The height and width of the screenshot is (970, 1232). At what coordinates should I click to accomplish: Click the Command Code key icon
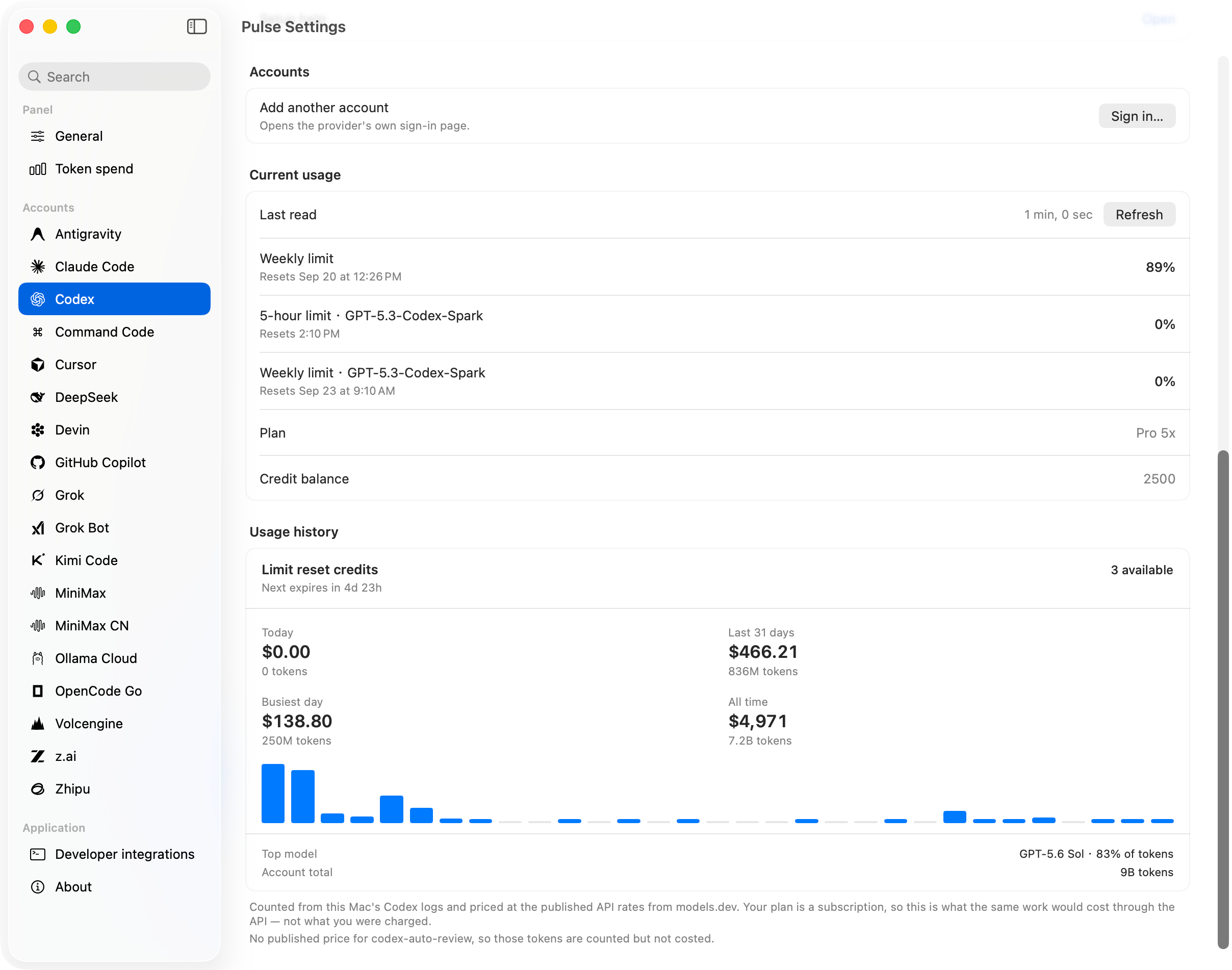[x=37, y=331]
